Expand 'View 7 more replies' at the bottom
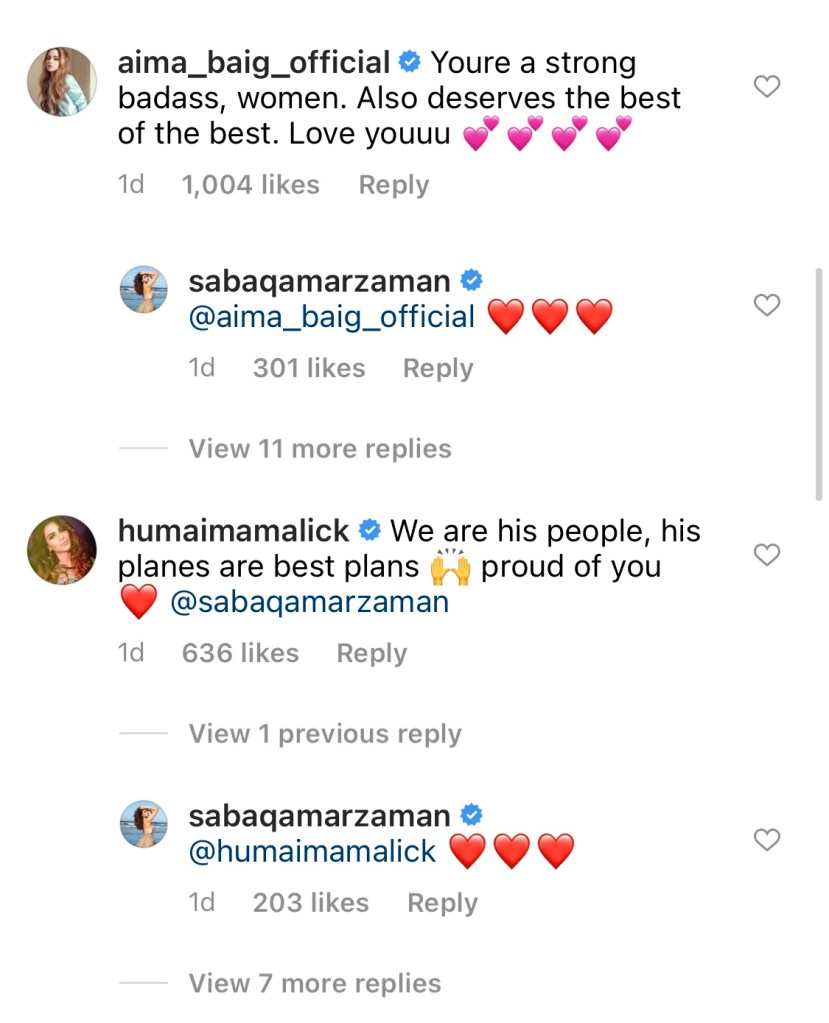Image resolution: width=829 pixels, height=1023 pixels. 314,983
